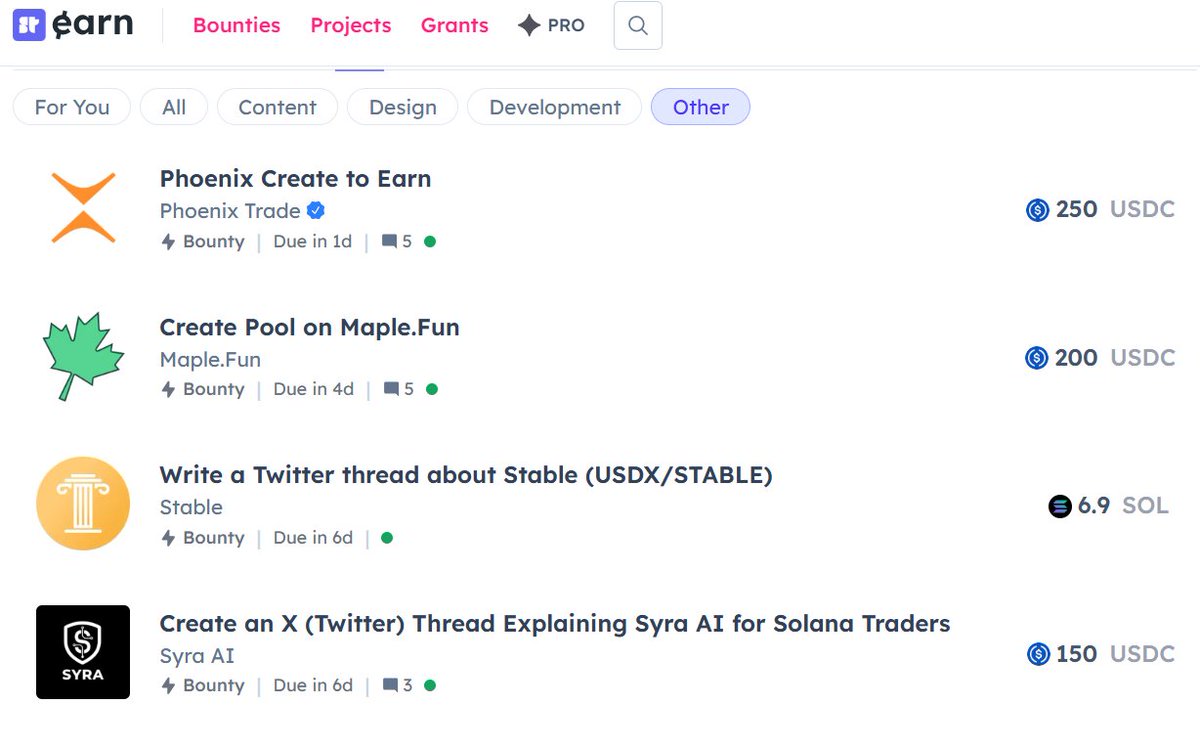The height and width of the screenshot is (748, 1200).
Task: Click green status dot in Phoenix row
Action: pos(430,242)
